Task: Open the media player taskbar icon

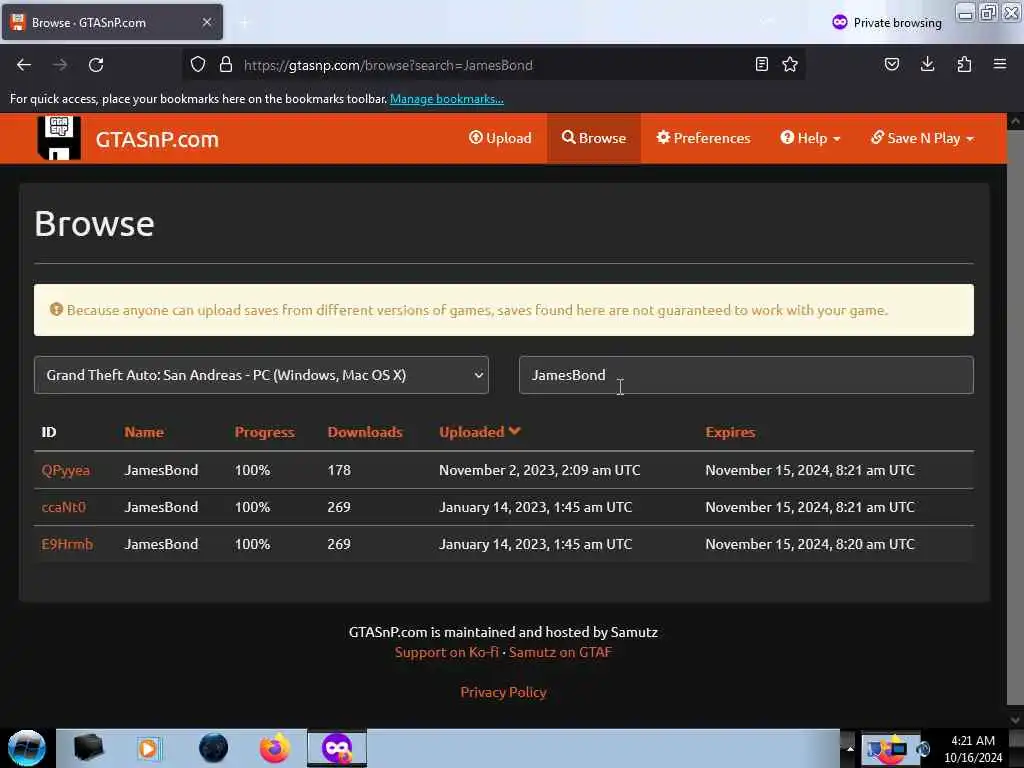Action: click(x=148, y=748)
